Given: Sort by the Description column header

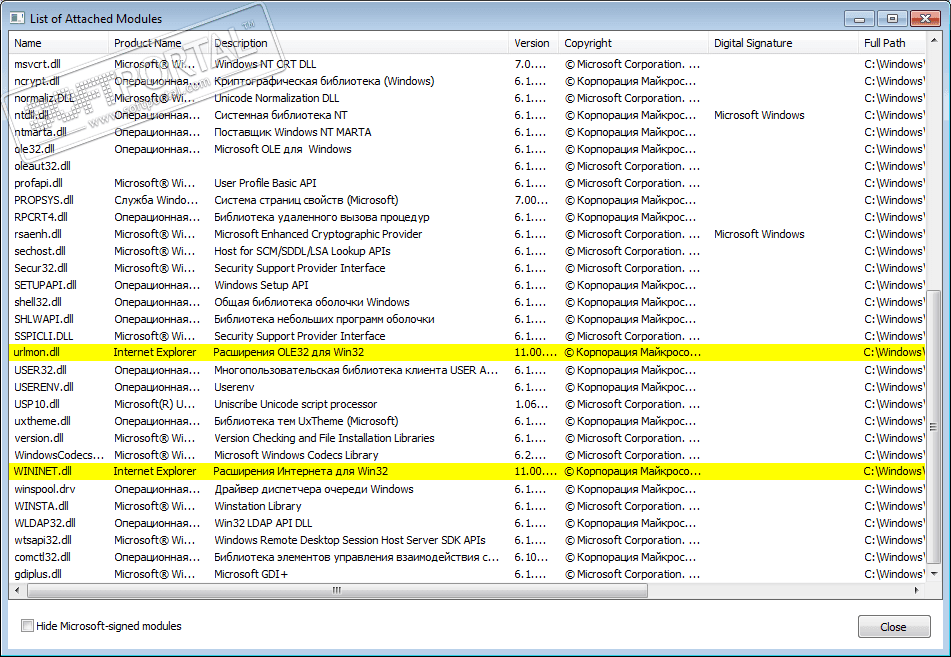Looking at the screenshot, I should pos(359,43).
